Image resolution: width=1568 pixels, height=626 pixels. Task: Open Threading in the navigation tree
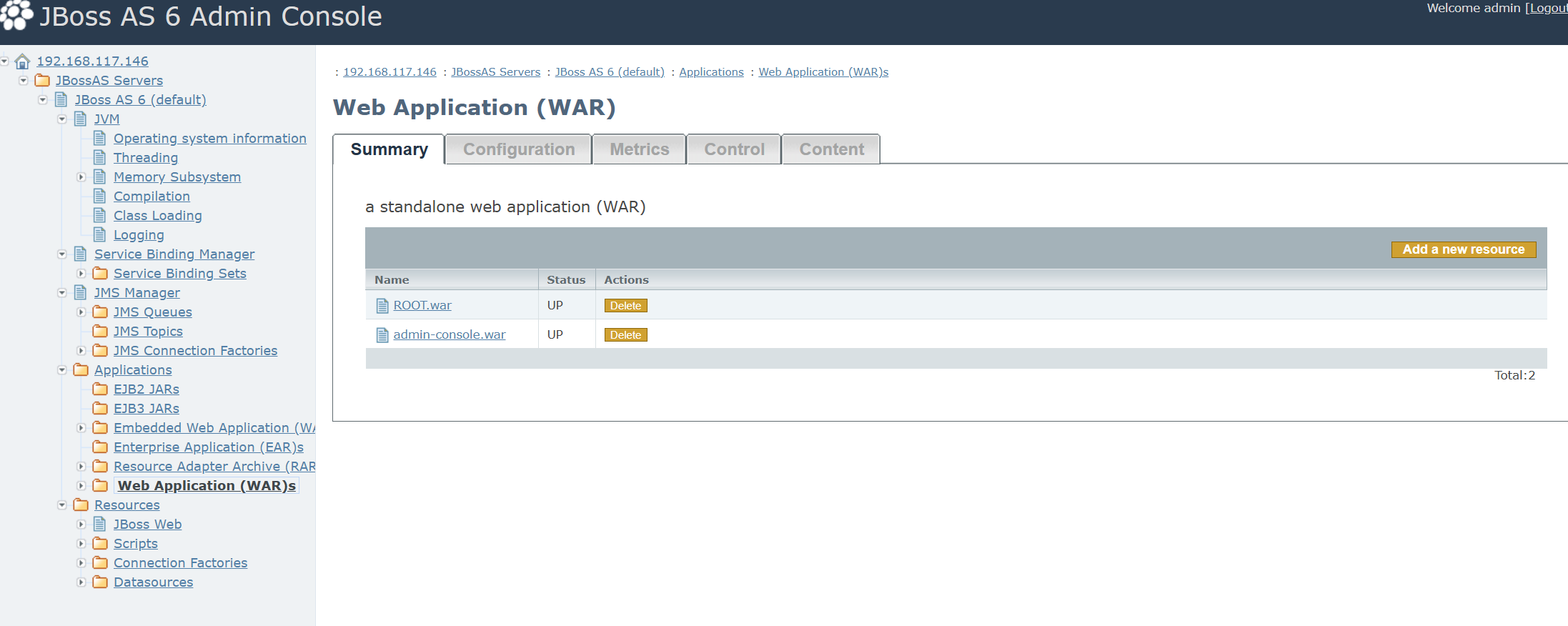click(x=146, y=157)
